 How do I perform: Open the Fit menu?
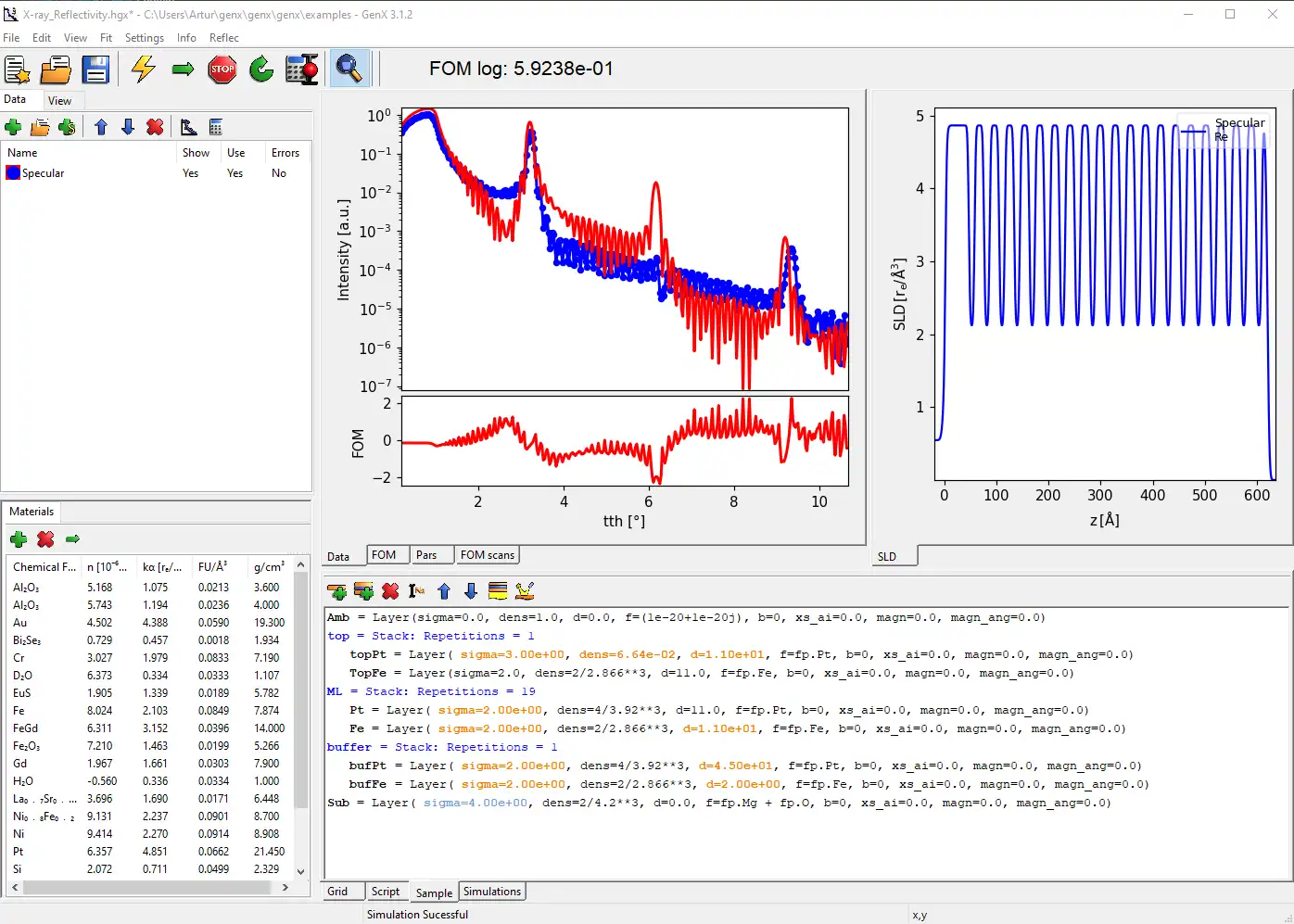[106, 38]
